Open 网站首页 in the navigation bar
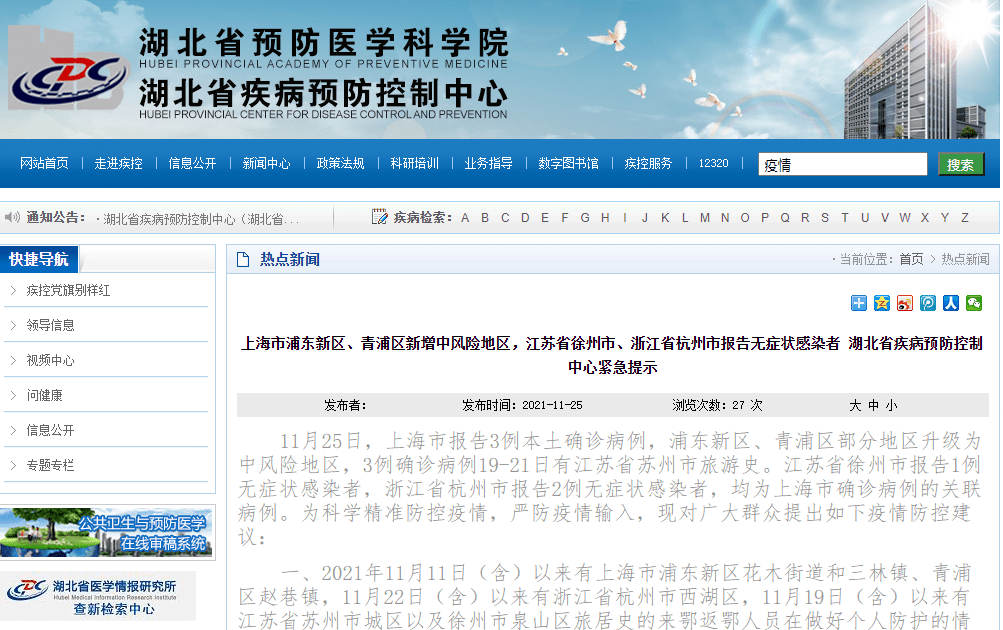 pyautogui.click(x=44, y=163)
